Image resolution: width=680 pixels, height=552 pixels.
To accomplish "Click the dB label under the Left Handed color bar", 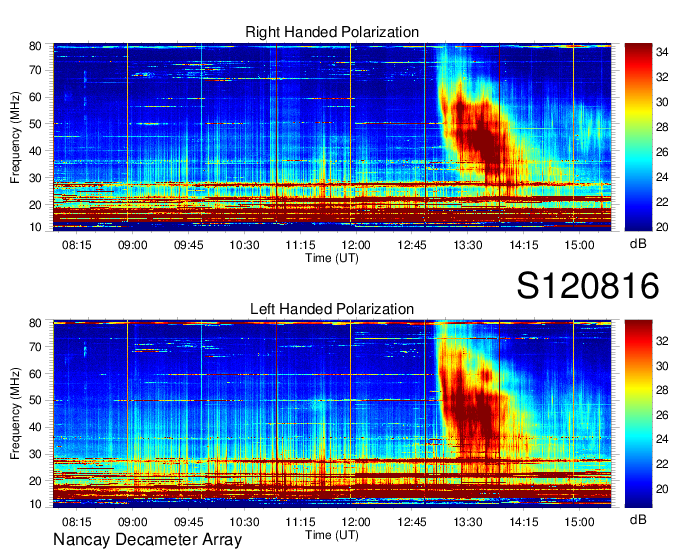I will [638, 519].
